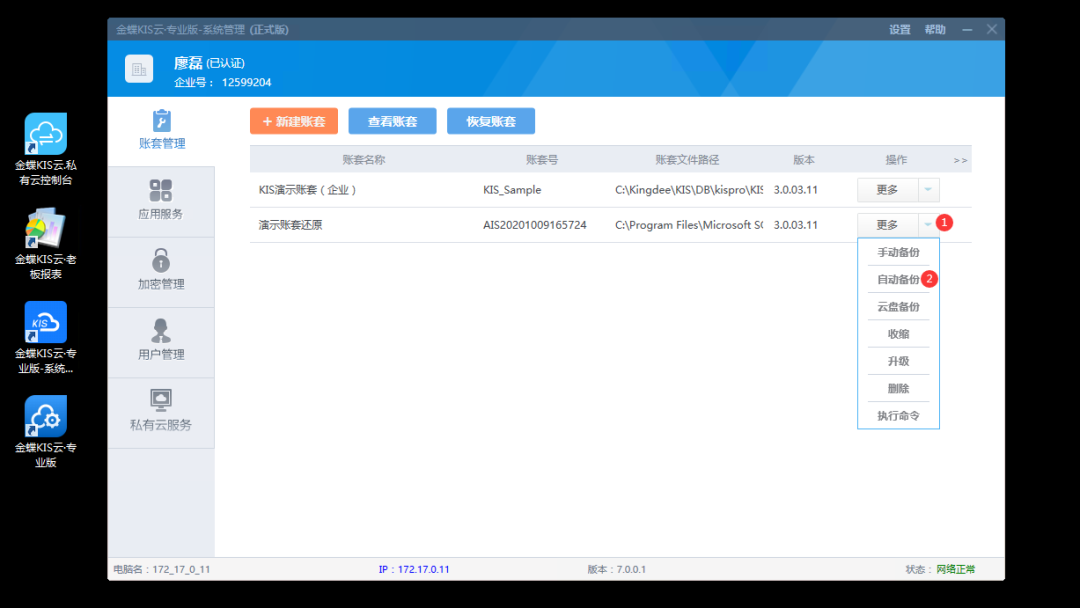The height and width of the screenshot is (608, 1080).
Task: Click the 版本：7.0.0.1 status text
Action: (x=616, y=569)
